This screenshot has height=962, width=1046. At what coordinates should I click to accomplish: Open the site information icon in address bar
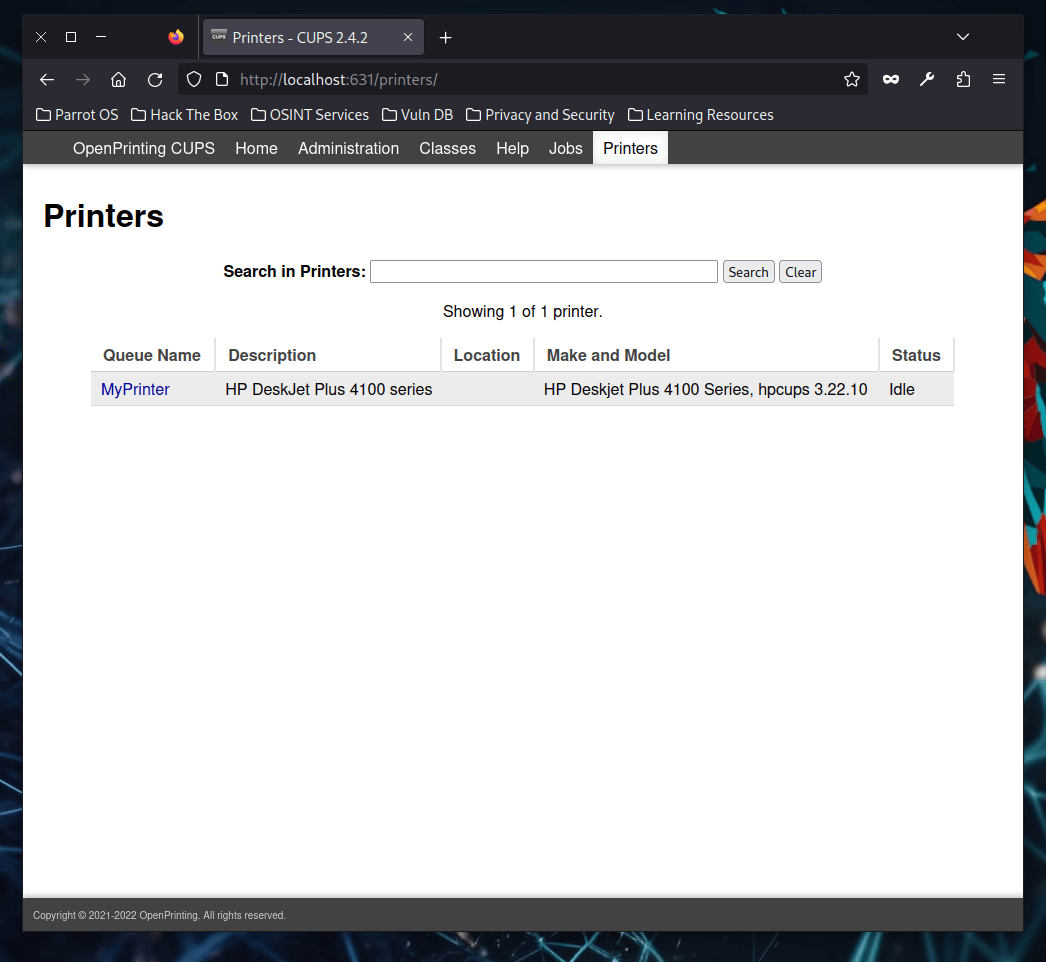(x=221, y=79)
